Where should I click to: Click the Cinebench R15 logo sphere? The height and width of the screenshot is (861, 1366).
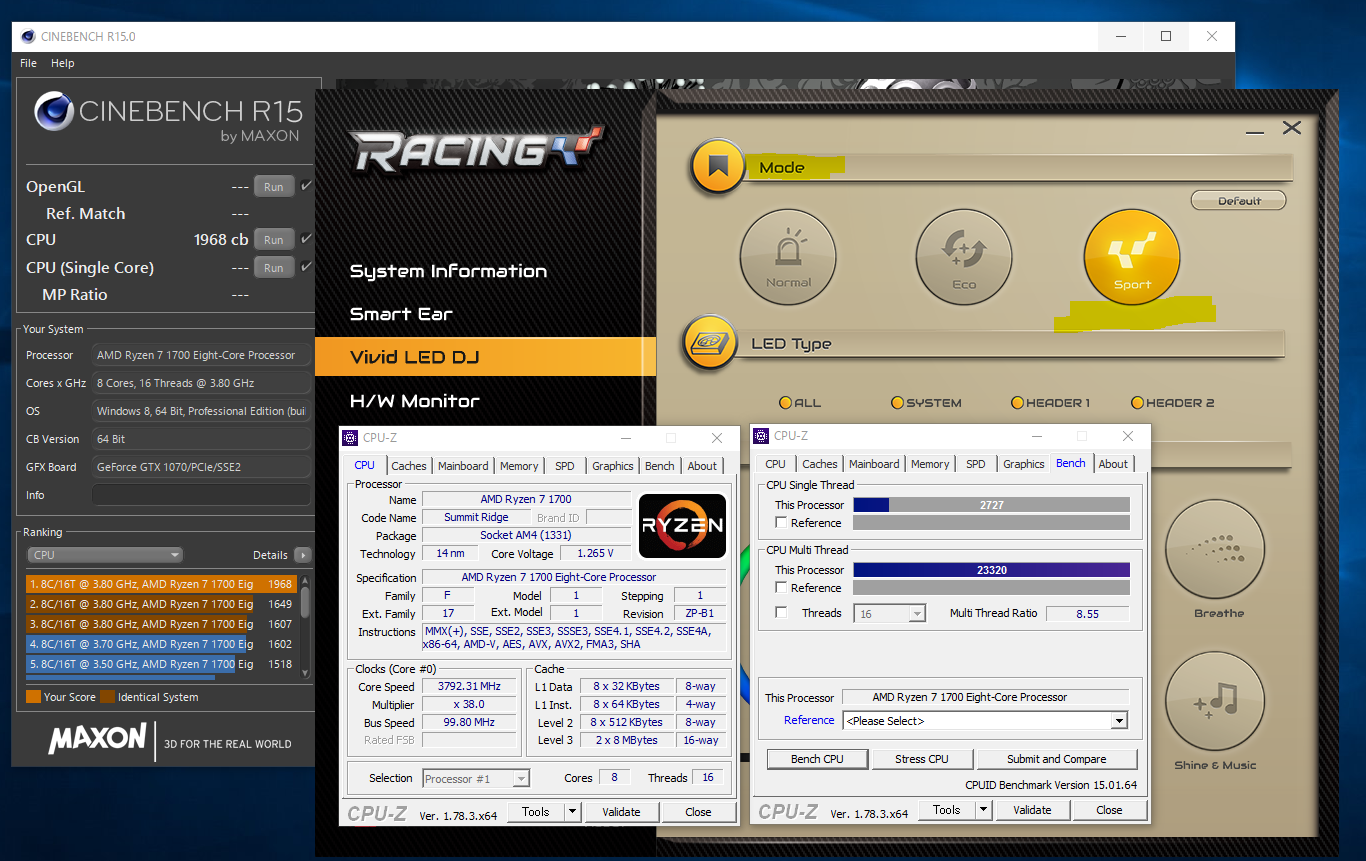point(53,112)
